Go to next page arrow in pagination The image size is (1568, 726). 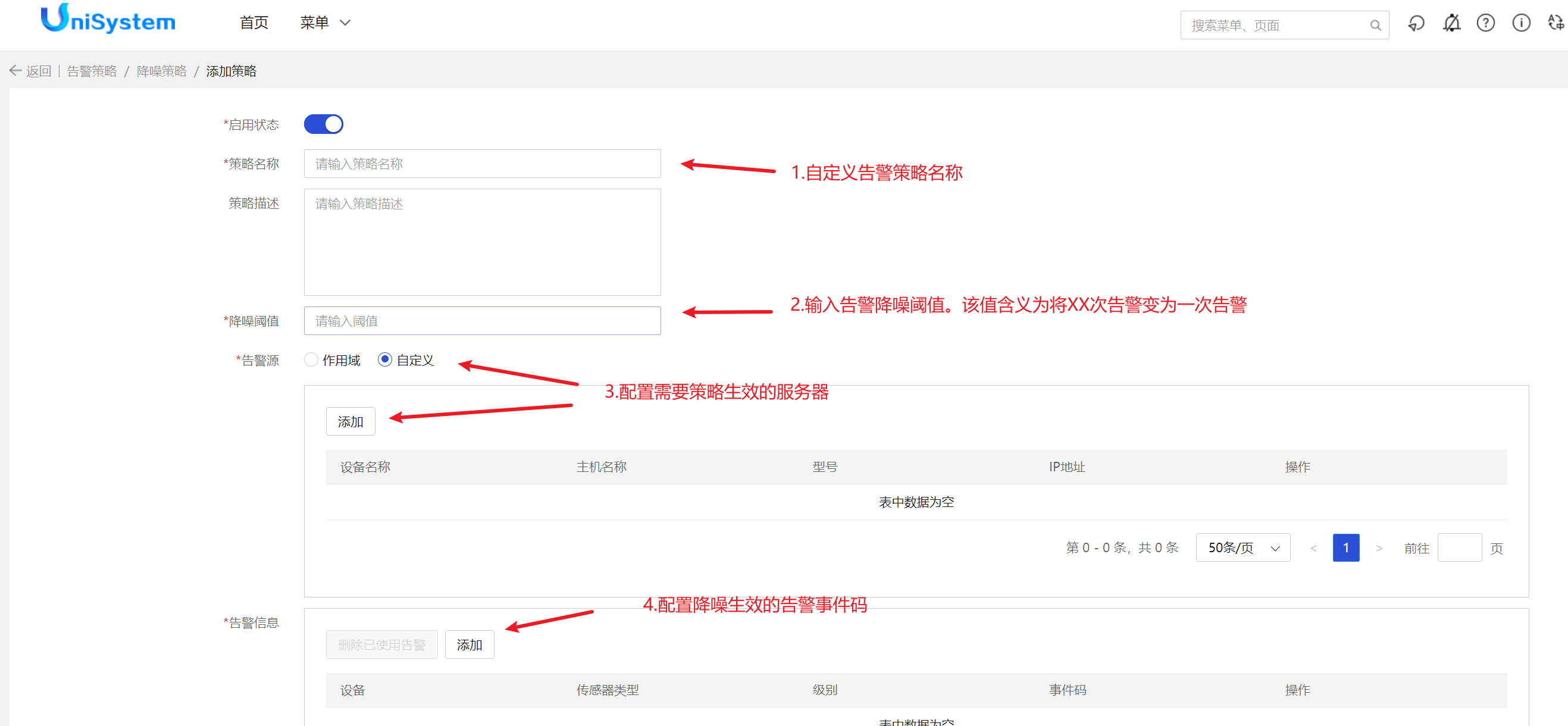pos(1379,548)
